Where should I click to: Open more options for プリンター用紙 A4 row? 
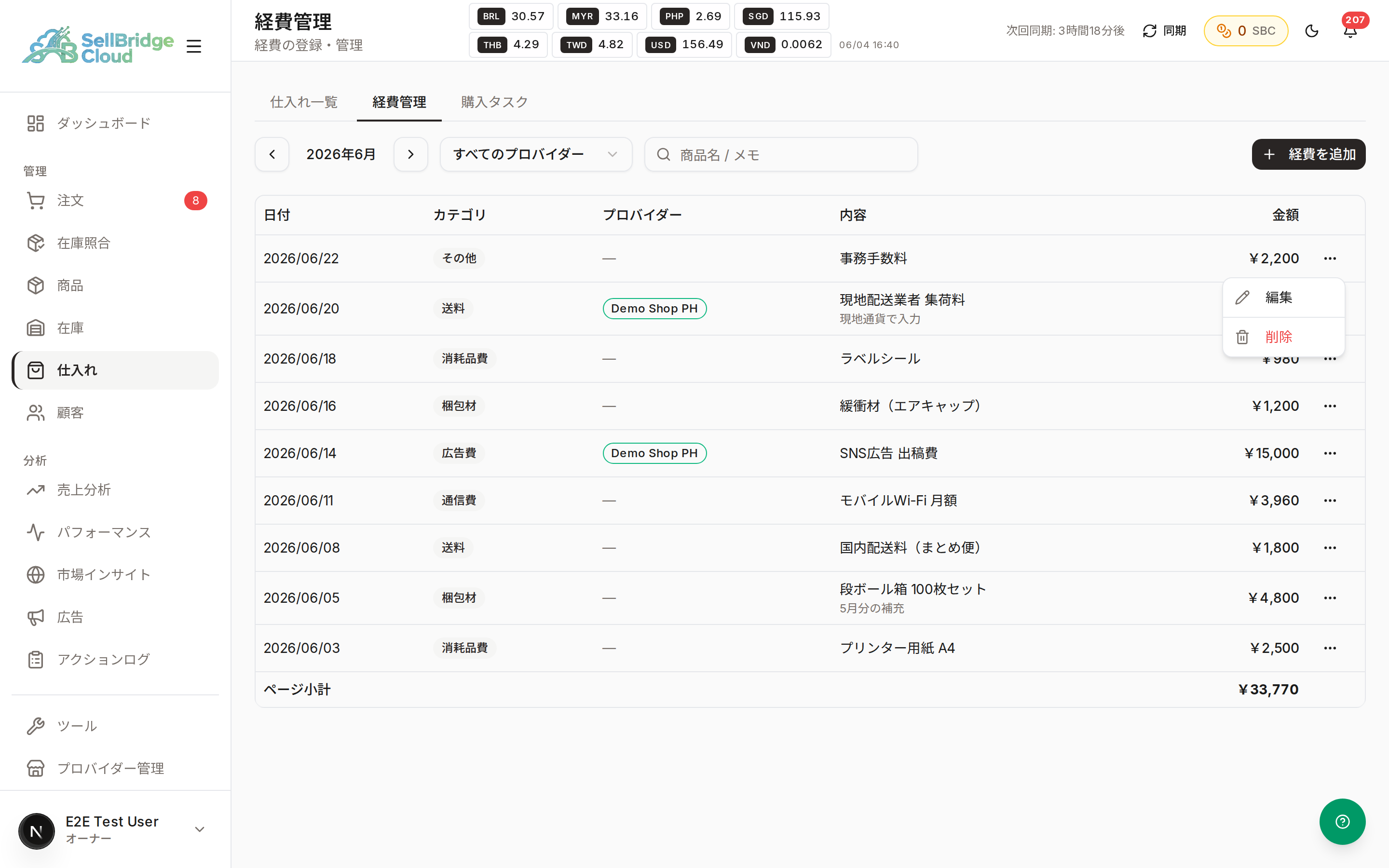pyautogui.click(x=1330, y=648)
